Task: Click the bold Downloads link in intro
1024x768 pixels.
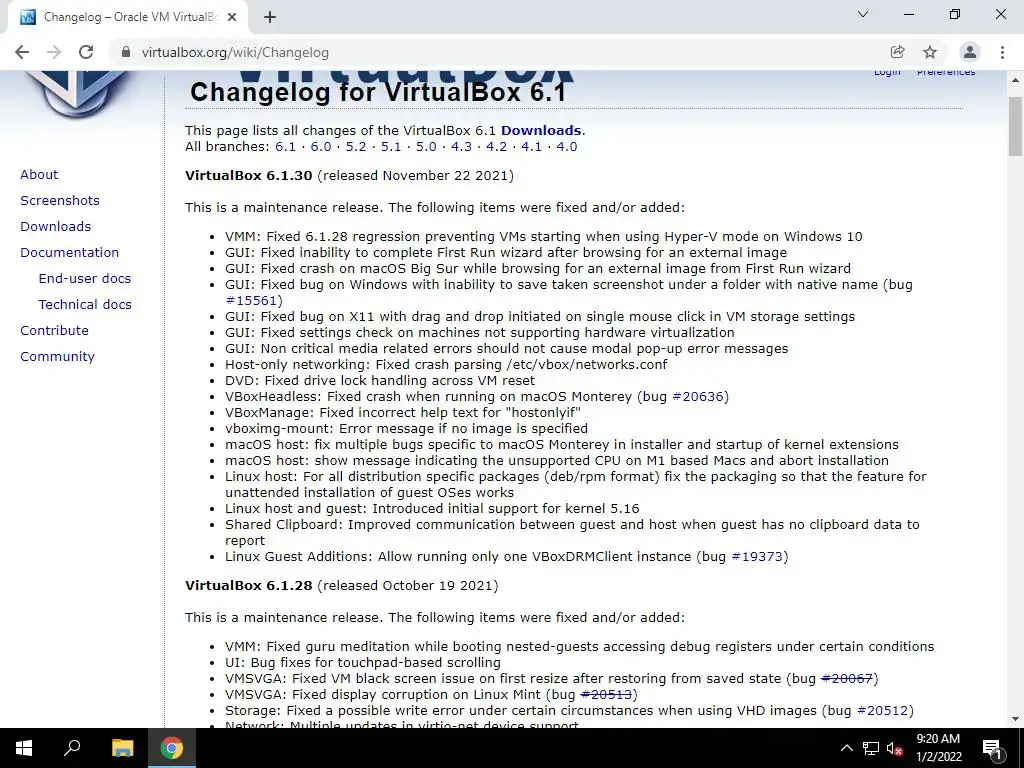Action: click(x=541, y=131)
